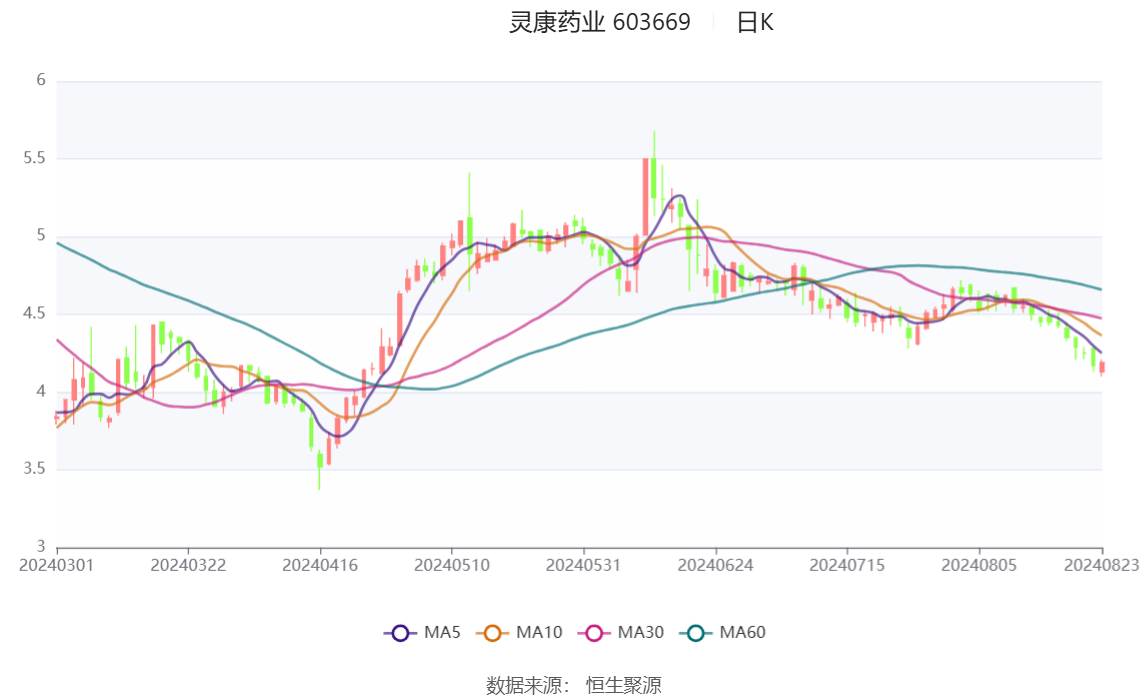Click y-axis value 6
Screen dimensions: 1148x699
[x=41, y=80]
